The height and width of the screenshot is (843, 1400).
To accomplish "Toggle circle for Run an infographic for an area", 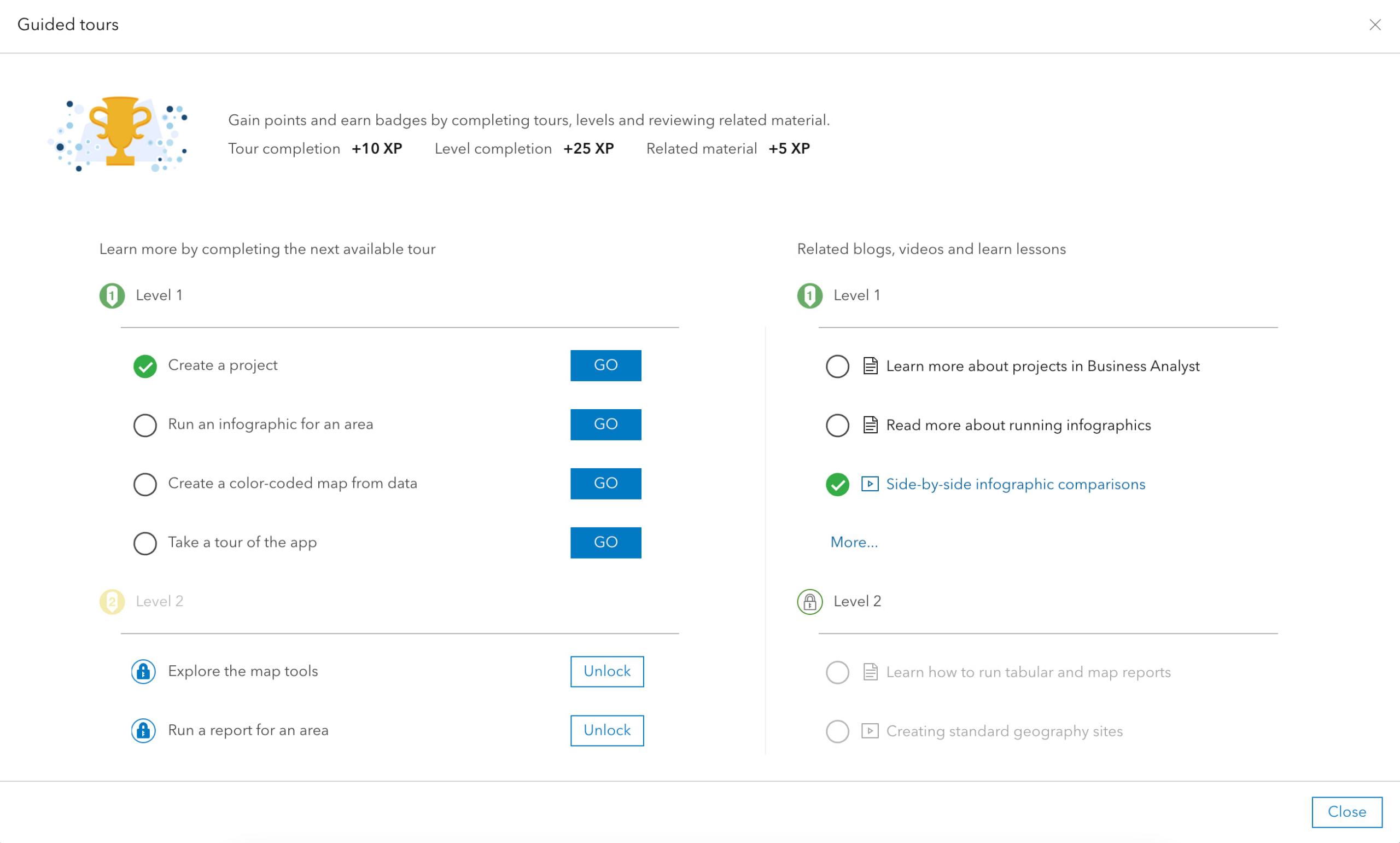I will 145,425.
